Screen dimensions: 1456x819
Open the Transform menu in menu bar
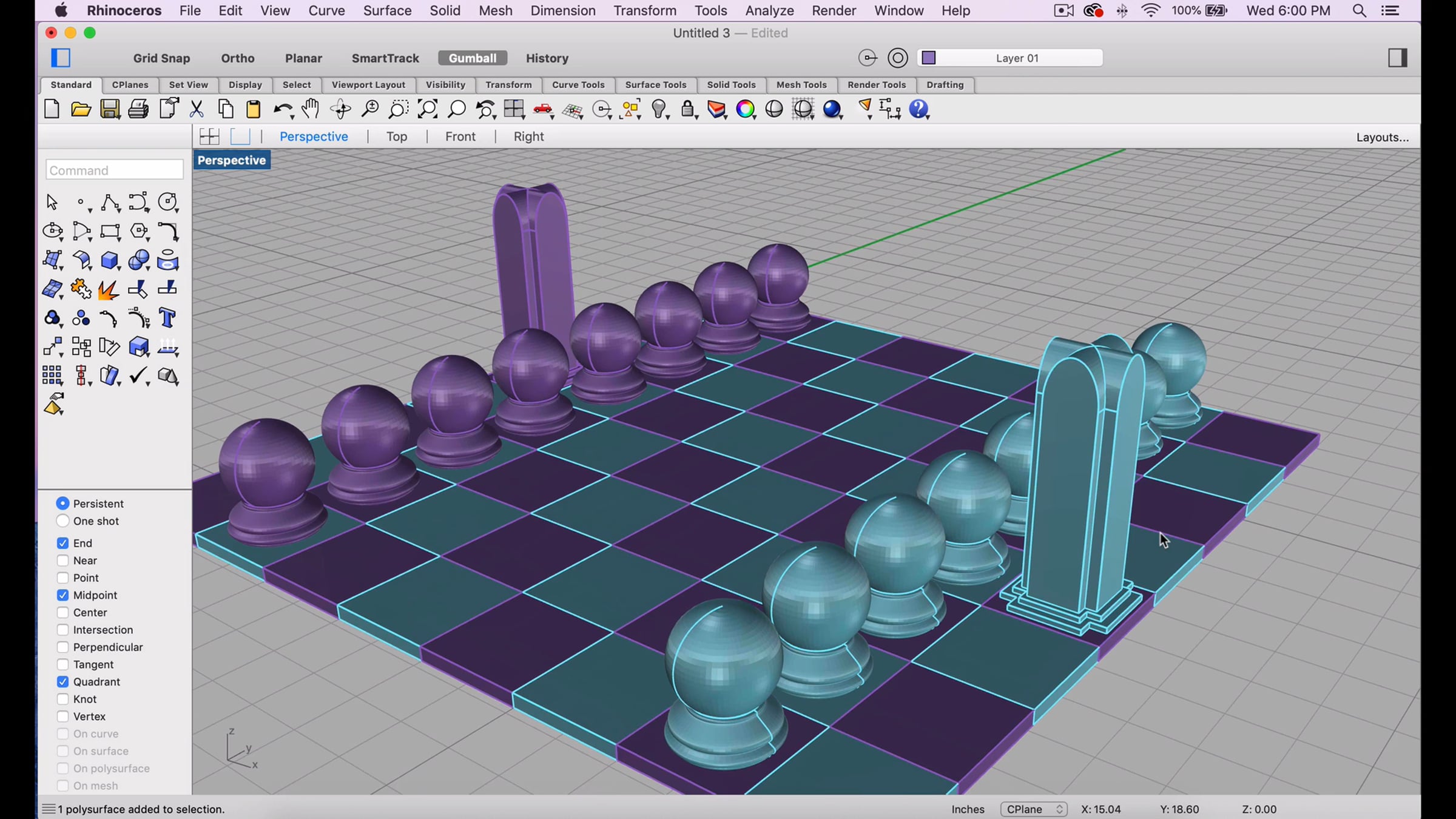(x=645, y=11)
